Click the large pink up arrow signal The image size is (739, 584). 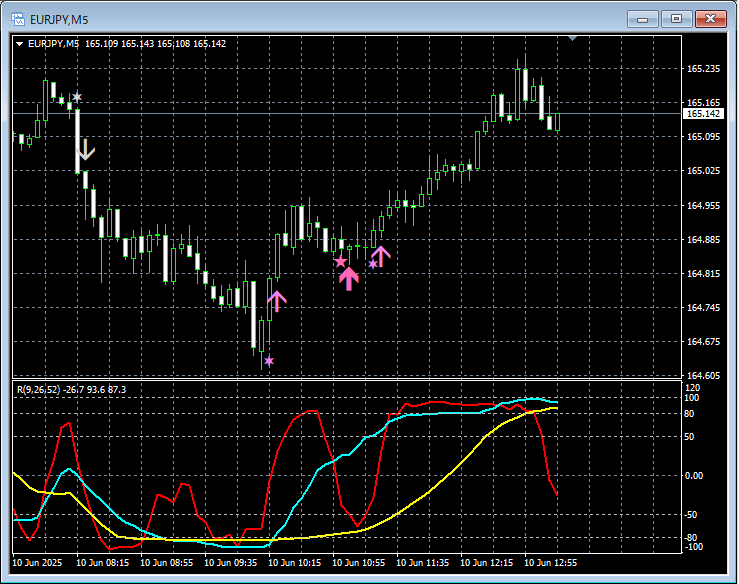[x=349, y=279]
